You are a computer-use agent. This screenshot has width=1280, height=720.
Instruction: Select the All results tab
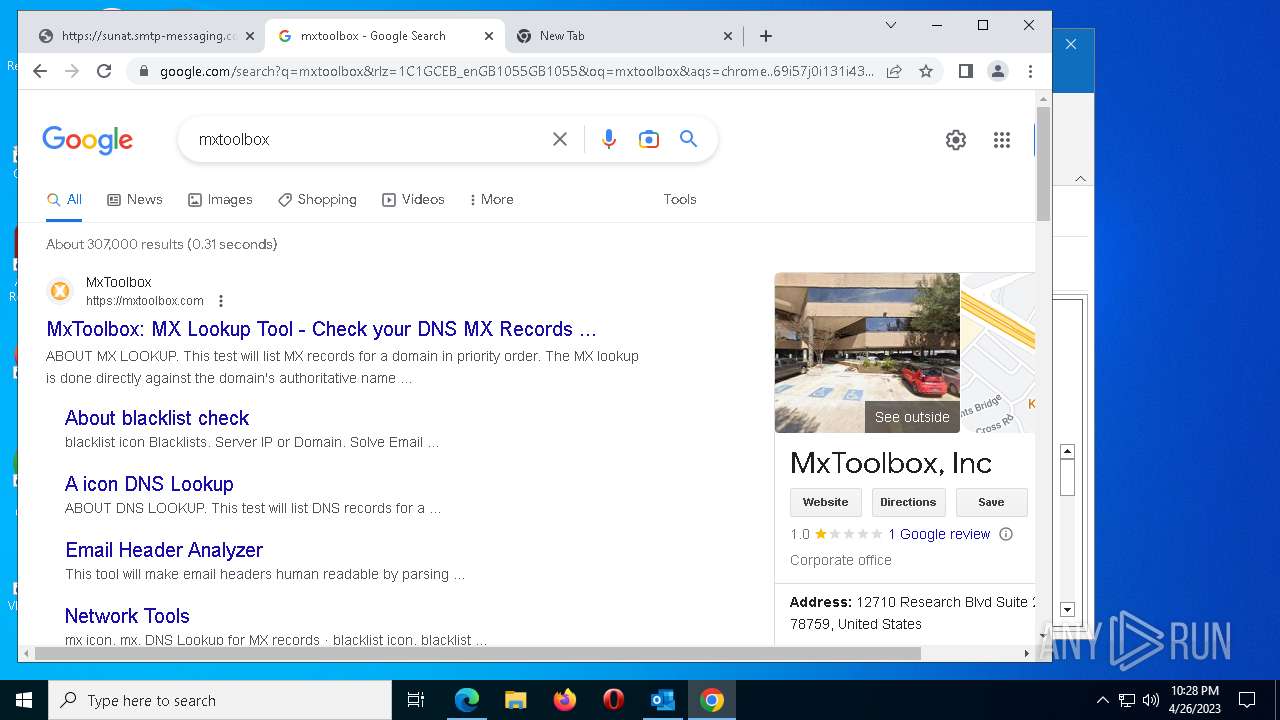pyautogui.click(x=64, y=199)
